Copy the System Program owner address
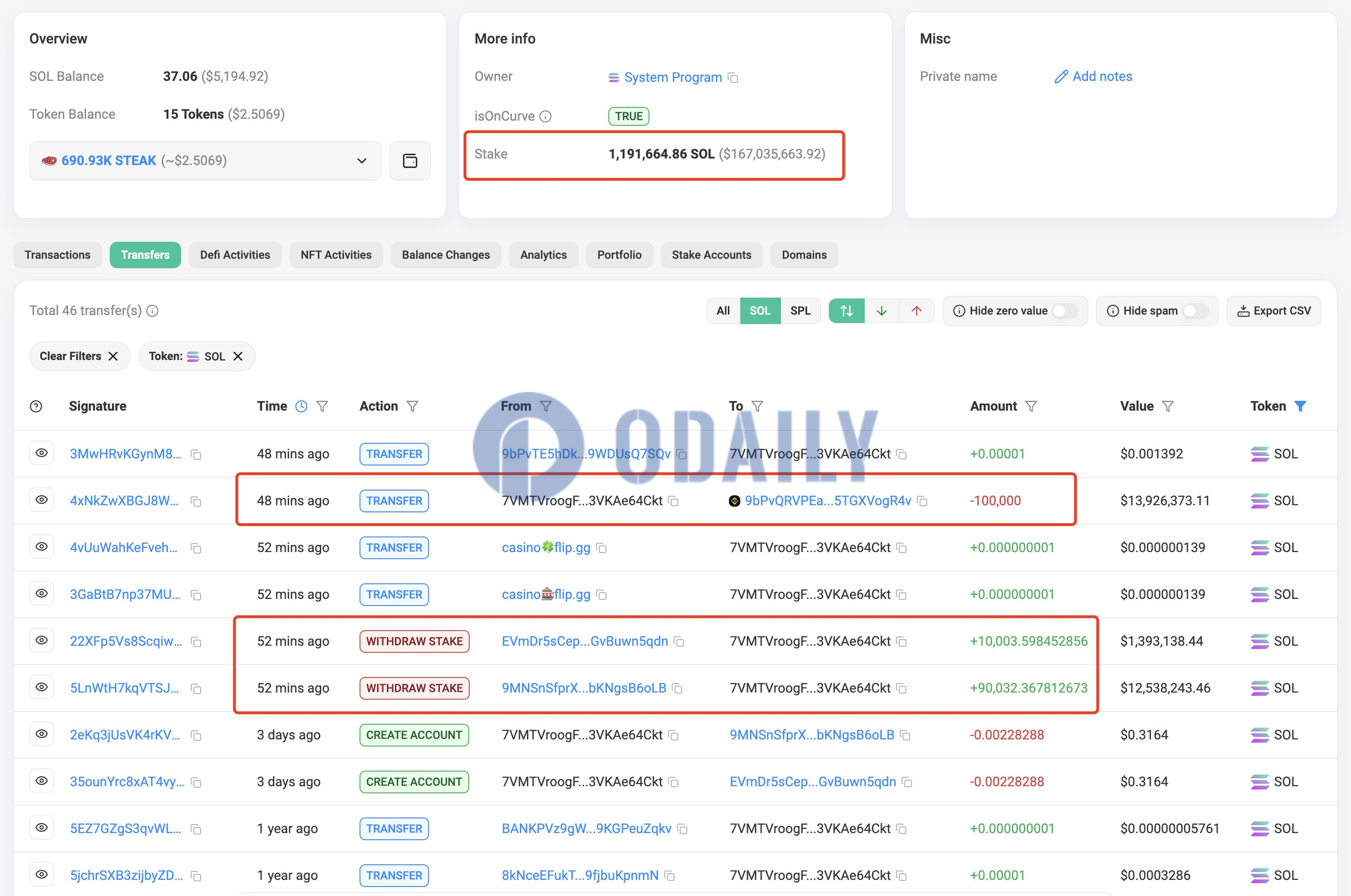The width and height of the screenshot is (1351, 896). tap(733, 78)
